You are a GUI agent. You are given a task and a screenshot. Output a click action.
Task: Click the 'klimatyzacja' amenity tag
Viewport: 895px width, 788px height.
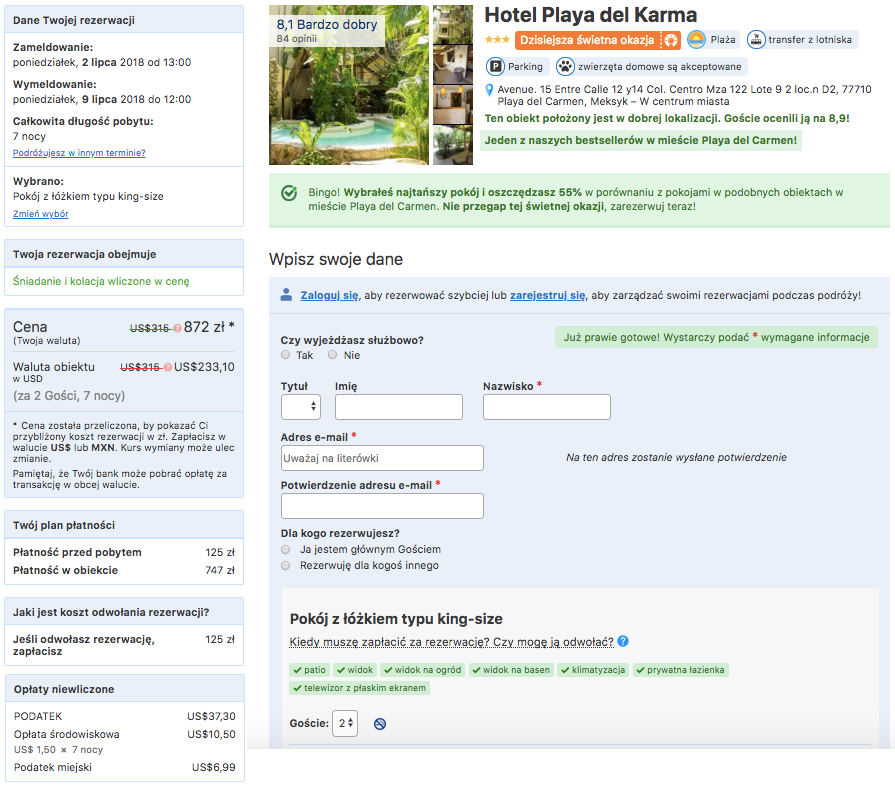tap(594, 670)
